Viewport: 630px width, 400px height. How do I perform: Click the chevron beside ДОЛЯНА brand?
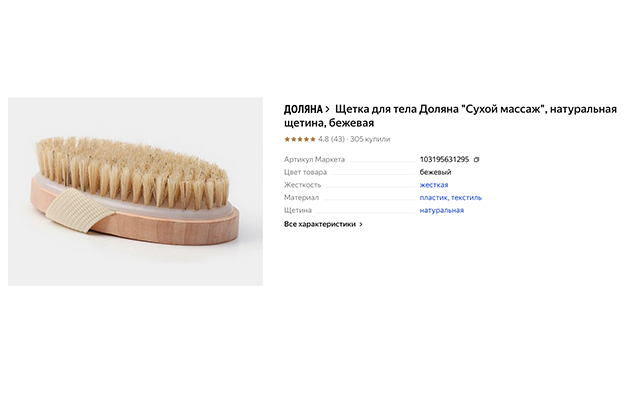click(x=327, y=108)
